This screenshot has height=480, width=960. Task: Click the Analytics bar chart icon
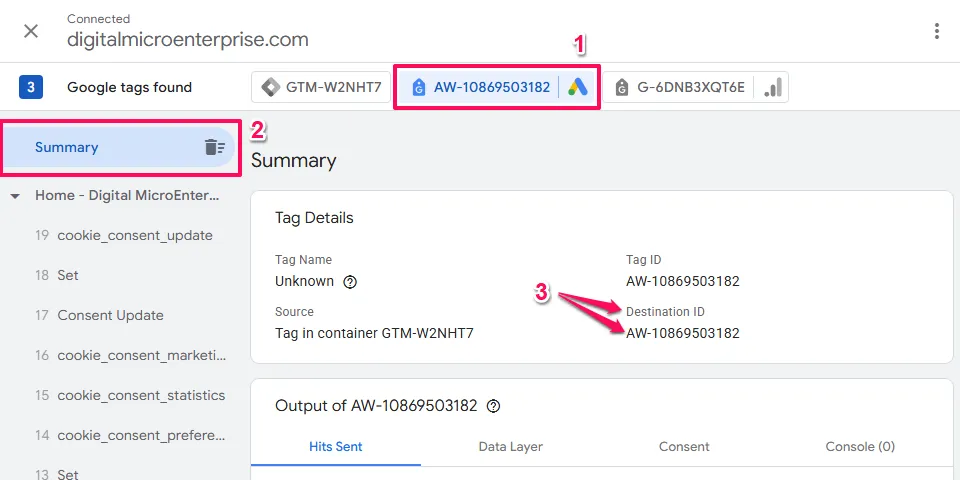772,87
